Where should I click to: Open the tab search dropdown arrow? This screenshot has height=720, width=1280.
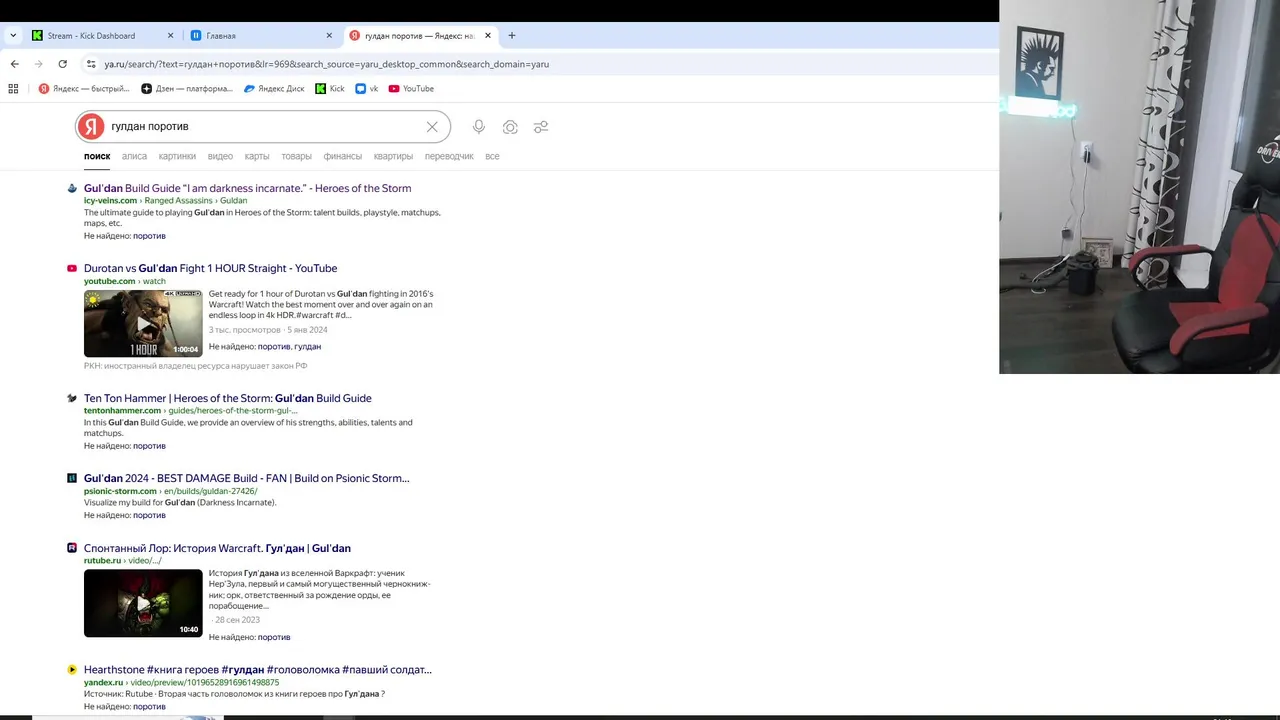[13, 35]
